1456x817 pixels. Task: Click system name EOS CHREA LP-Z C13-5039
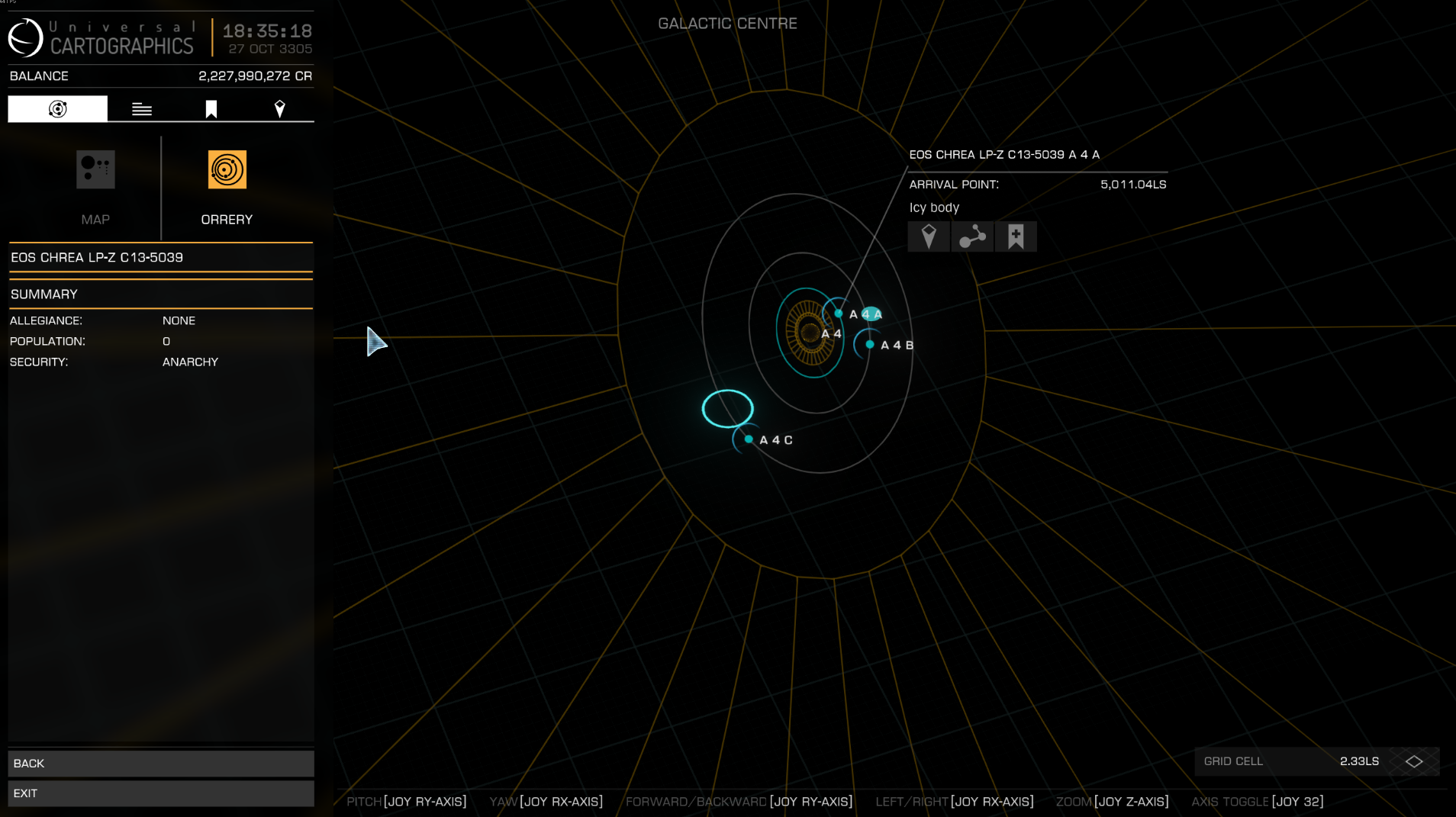pyautogui.click(x=97, y=258)
